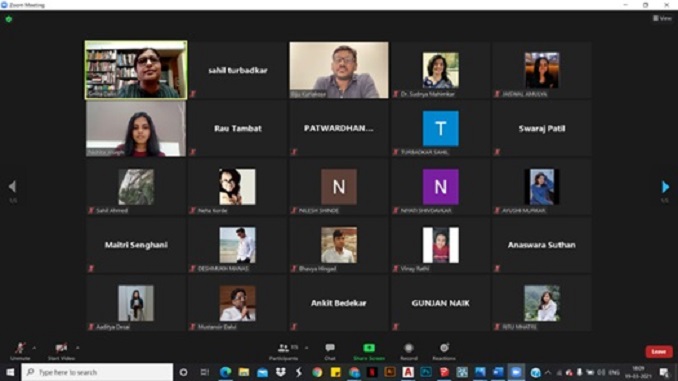Viewport: 678px width, 381px height.
Task: Open Microsoft Word from taskbar
Action: 498,372
